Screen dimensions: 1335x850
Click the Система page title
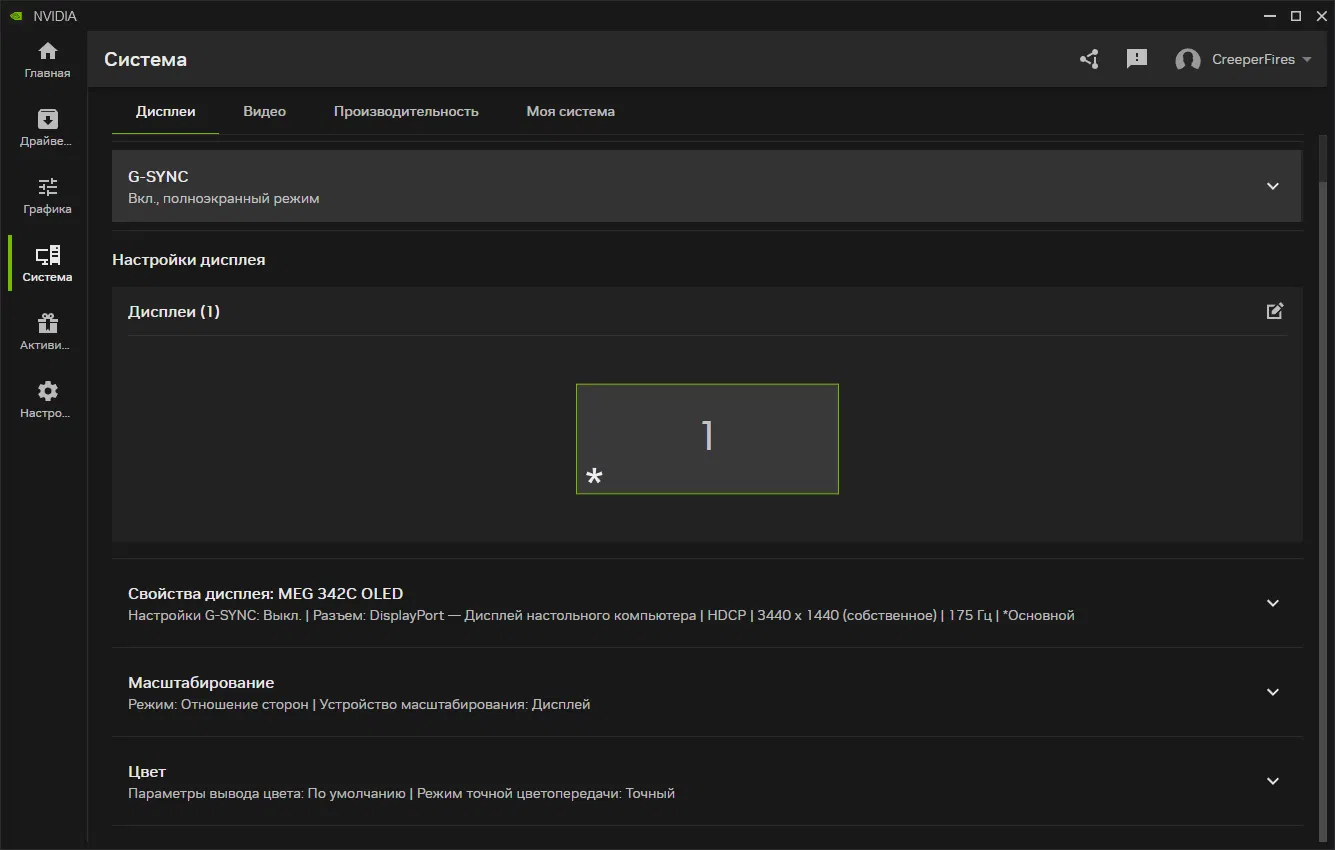[146, 60]
